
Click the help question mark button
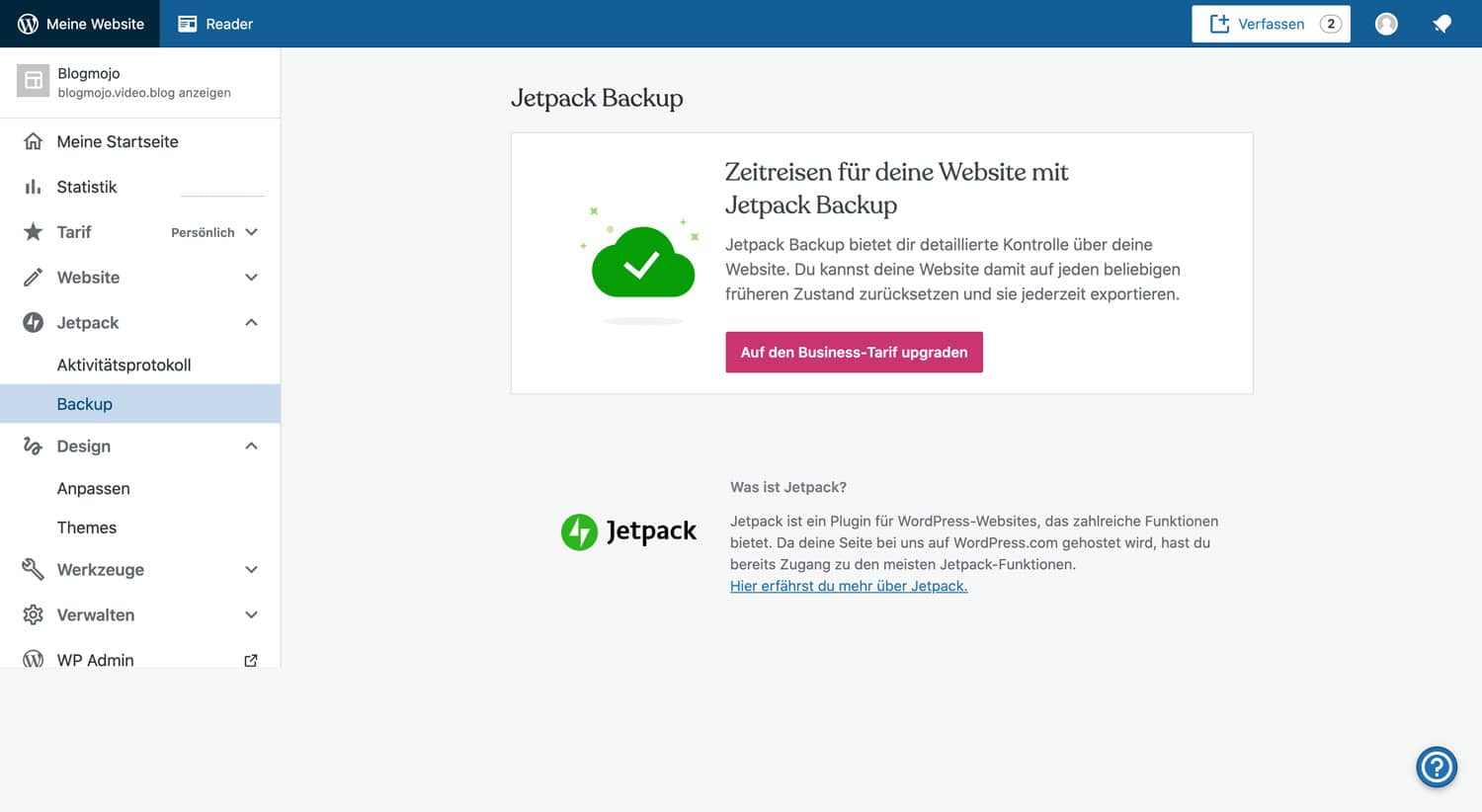pos(1436,767)
